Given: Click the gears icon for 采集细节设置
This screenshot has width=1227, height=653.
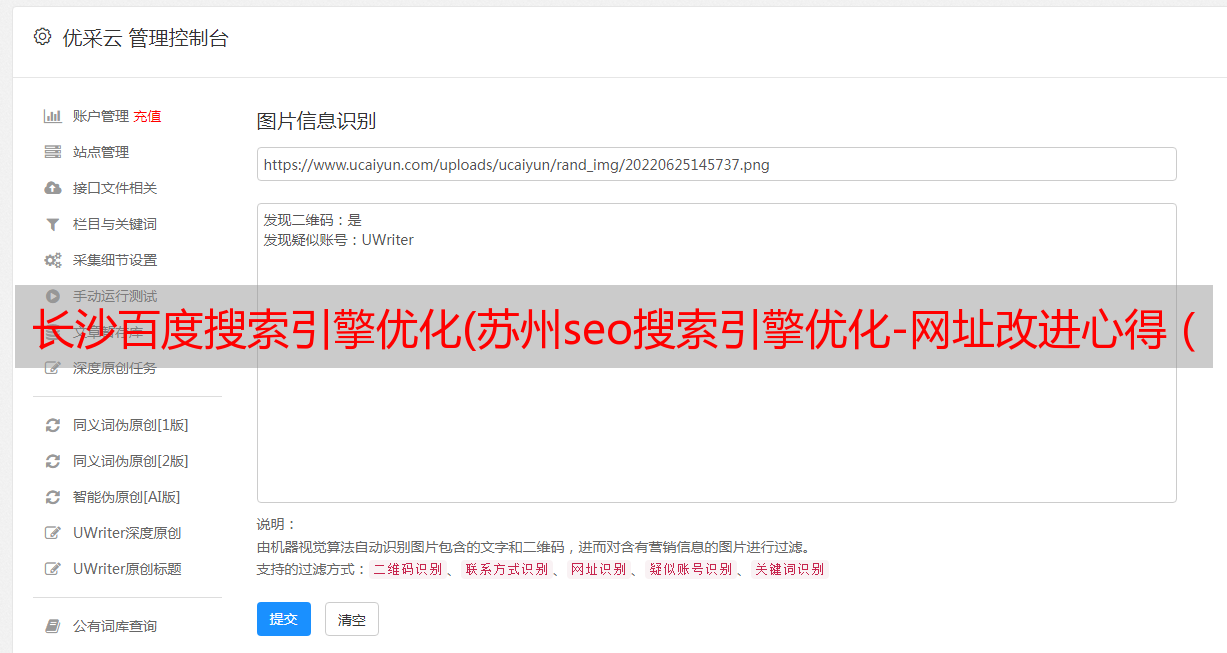Looking at the screenshot, I should click(x=53, y=260).
